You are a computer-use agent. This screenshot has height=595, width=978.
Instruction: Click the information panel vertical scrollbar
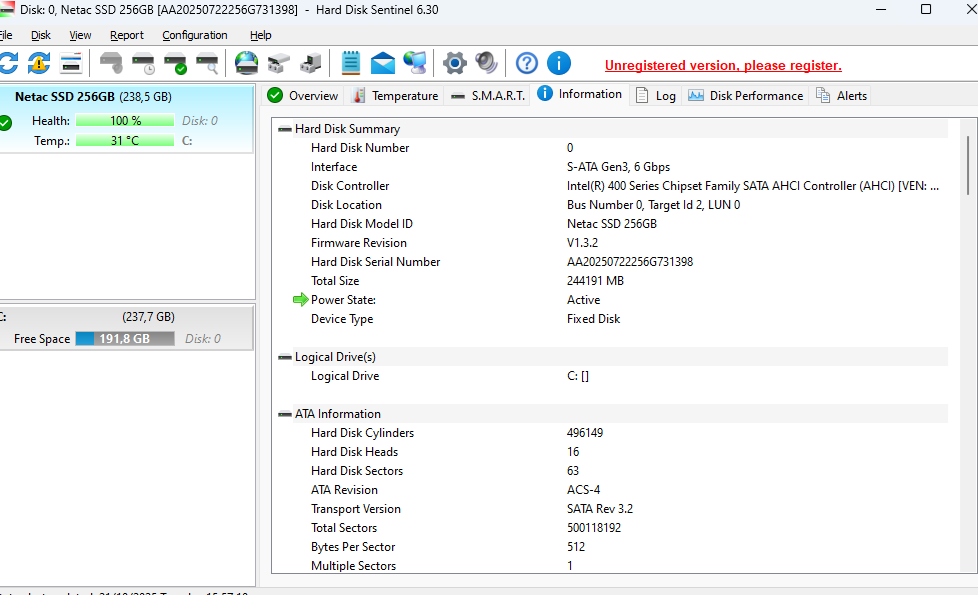coord(967,165)
